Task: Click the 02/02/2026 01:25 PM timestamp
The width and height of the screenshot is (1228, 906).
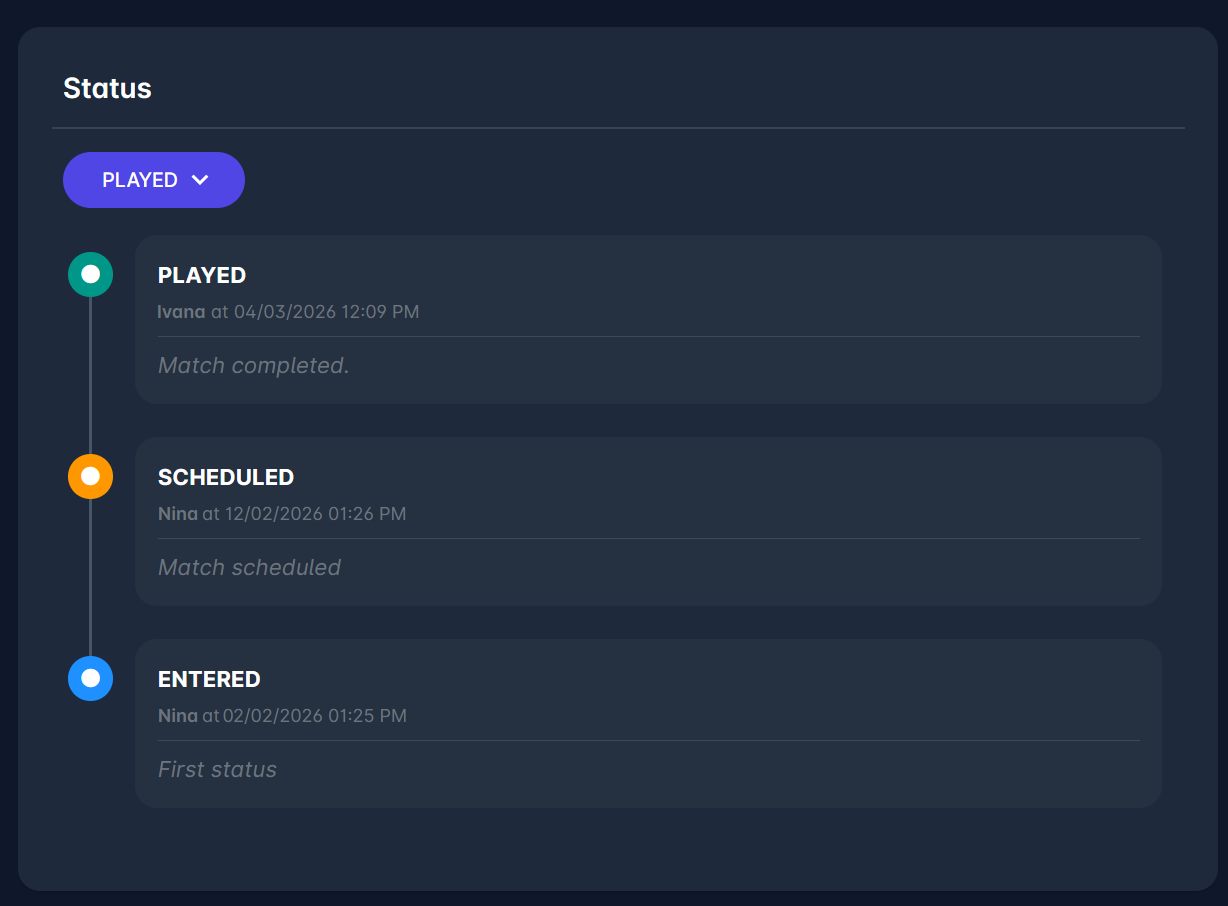Action: click(314, 716)
